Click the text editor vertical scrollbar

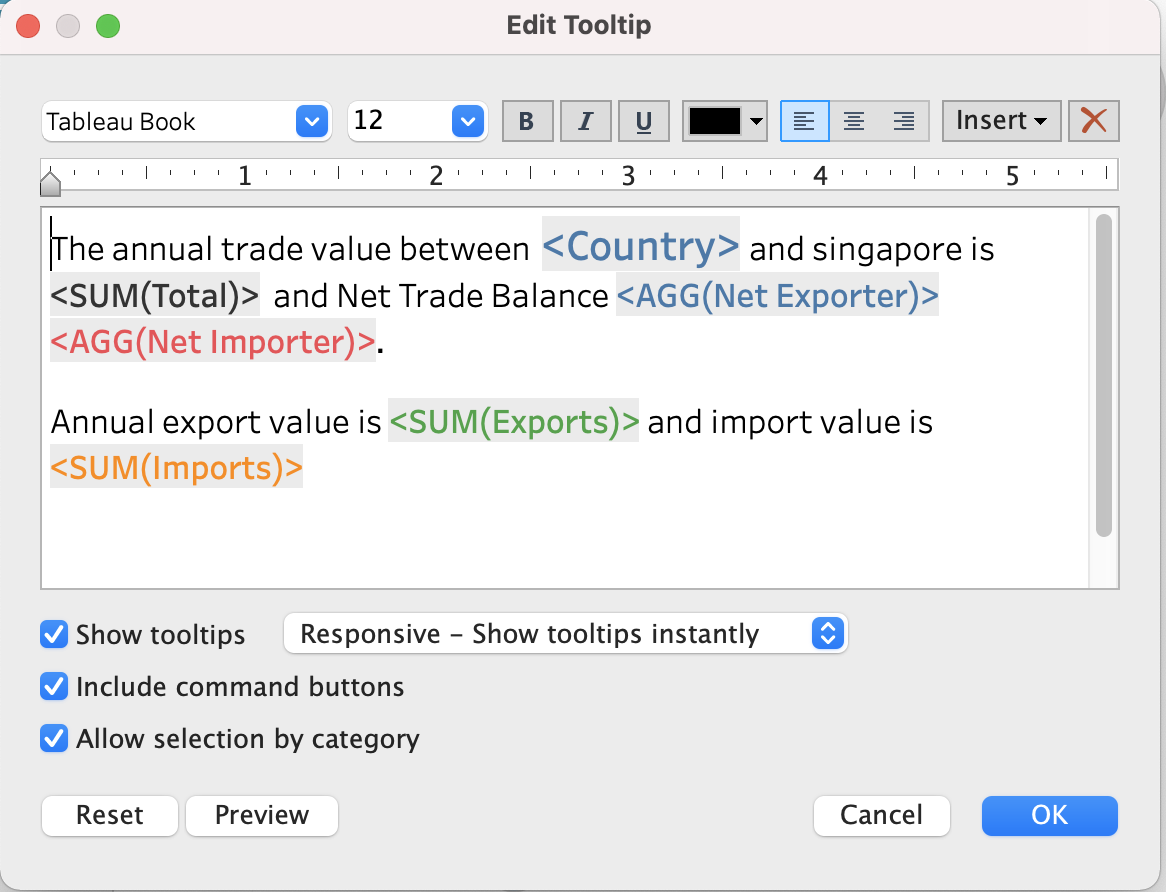[1104, 375]
